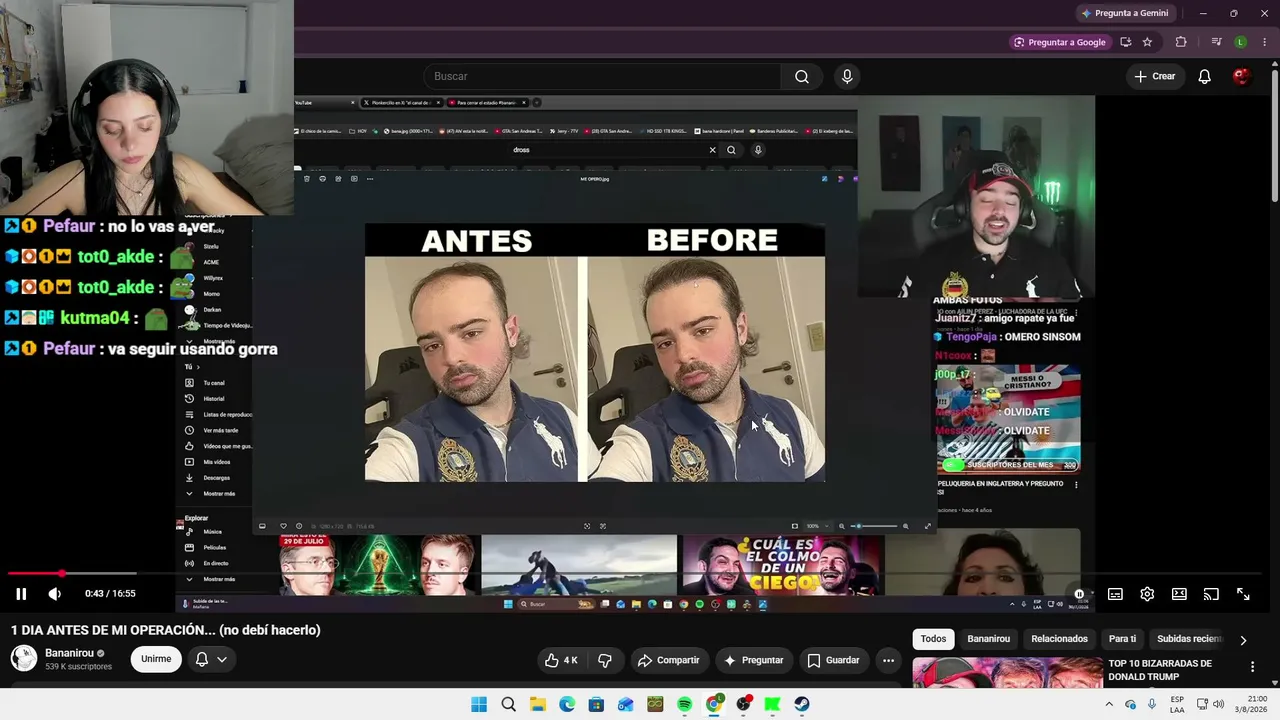1280x720 pixels.
Task: Open the Bananirou channel avatar
Action: click(x=24, y=658)
